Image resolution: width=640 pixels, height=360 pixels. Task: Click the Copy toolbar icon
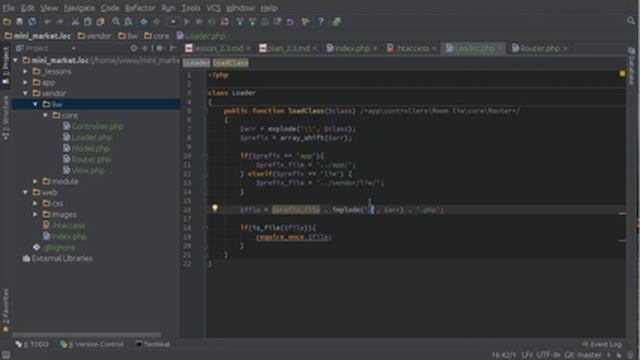(87, 22)
